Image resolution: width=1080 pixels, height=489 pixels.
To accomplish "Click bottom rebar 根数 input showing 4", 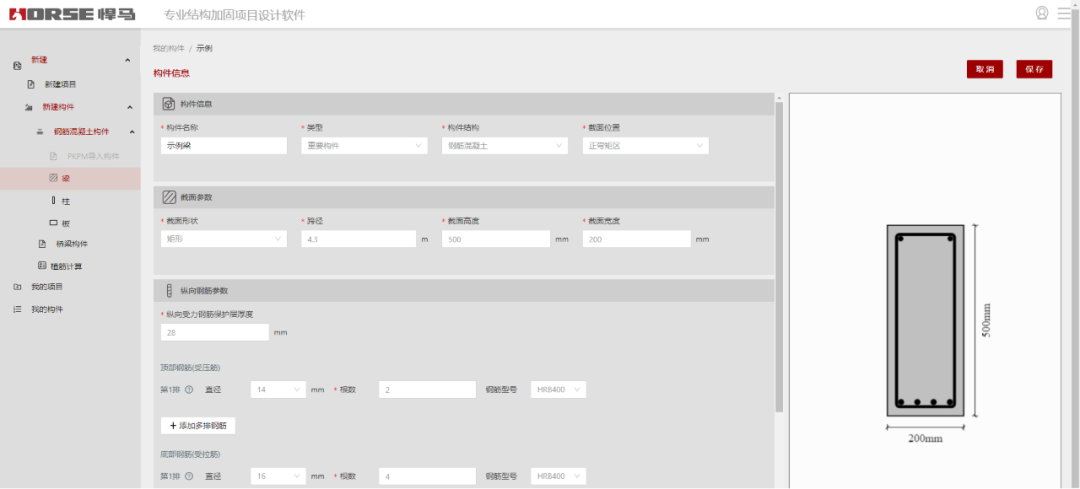I will pos(427,477).
